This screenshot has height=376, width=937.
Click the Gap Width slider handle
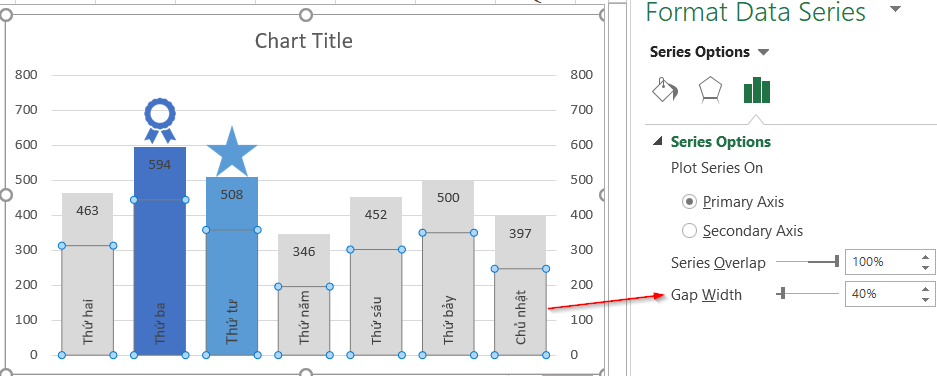[782, 293]
